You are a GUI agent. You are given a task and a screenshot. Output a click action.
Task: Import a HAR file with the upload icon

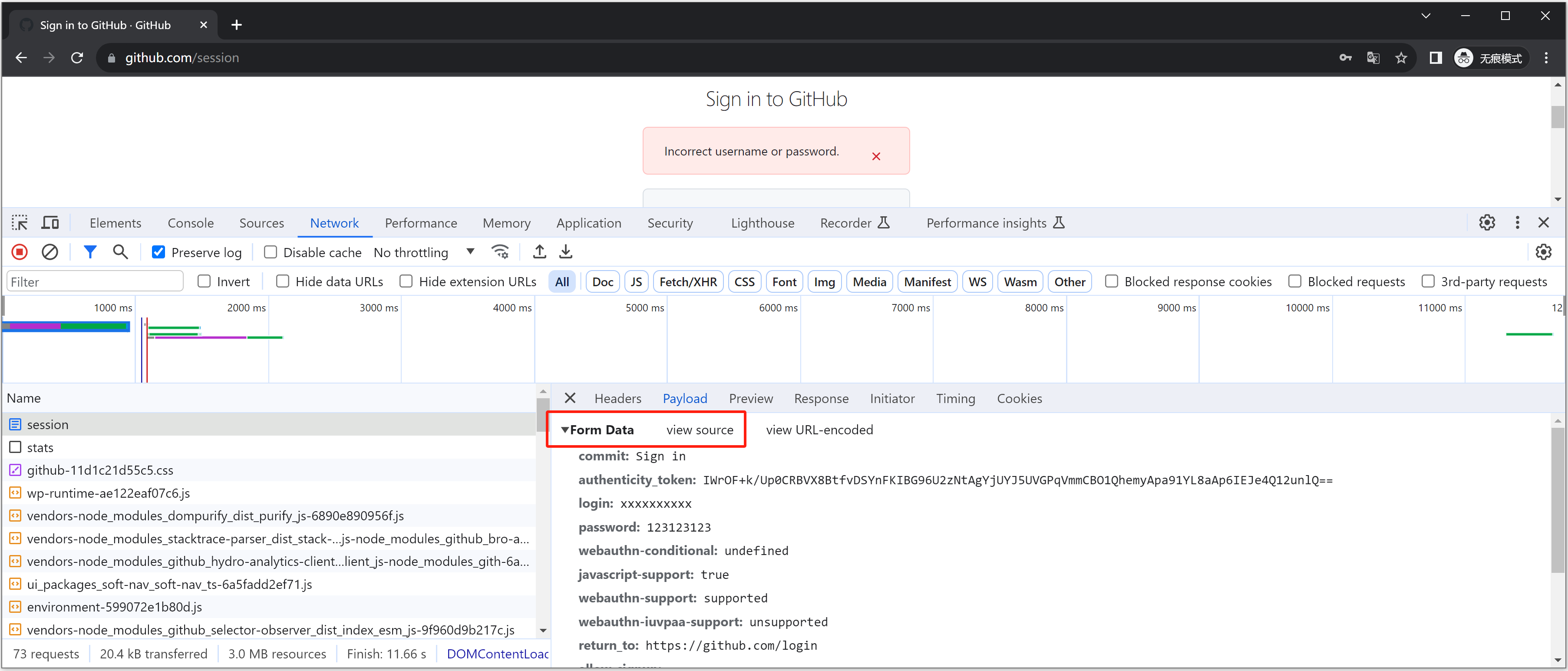tap(539, 252)
